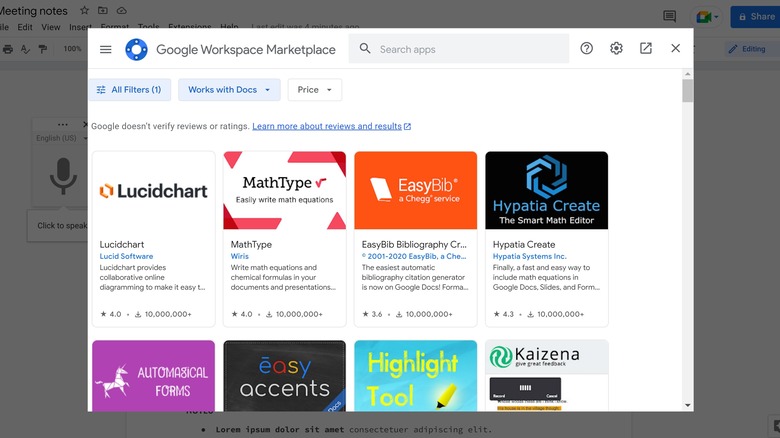The width and height of the screenshot is (780, 438).
Task: Toggle the voice typing microphone
Action: tap(63, 177)
